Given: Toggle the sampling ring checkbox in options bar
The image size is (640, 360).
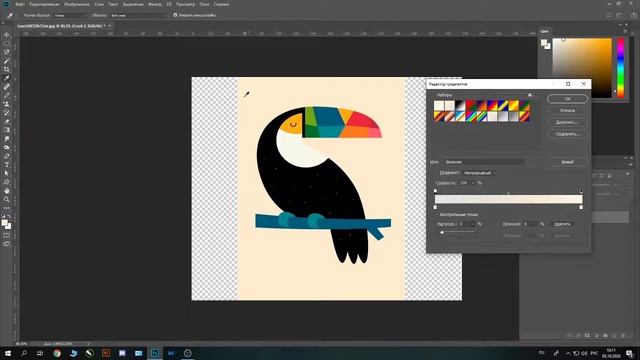Looking at the screenshot, I should (x=175, y=15).
